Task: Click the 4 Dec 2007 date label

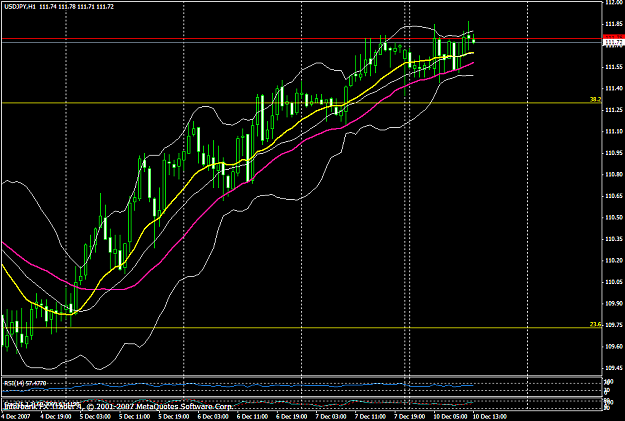Action: [15, 417]
